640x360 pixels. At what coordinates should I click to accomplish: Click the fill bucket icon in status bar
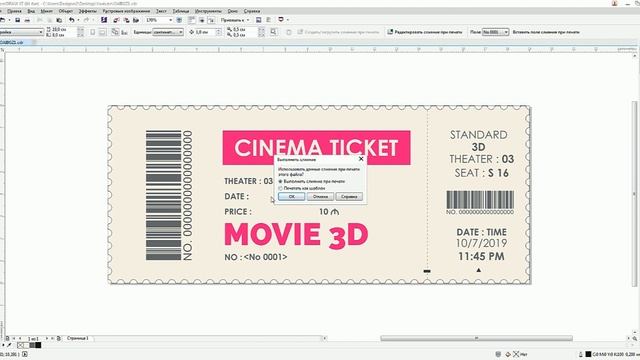(x=508, y=354)
